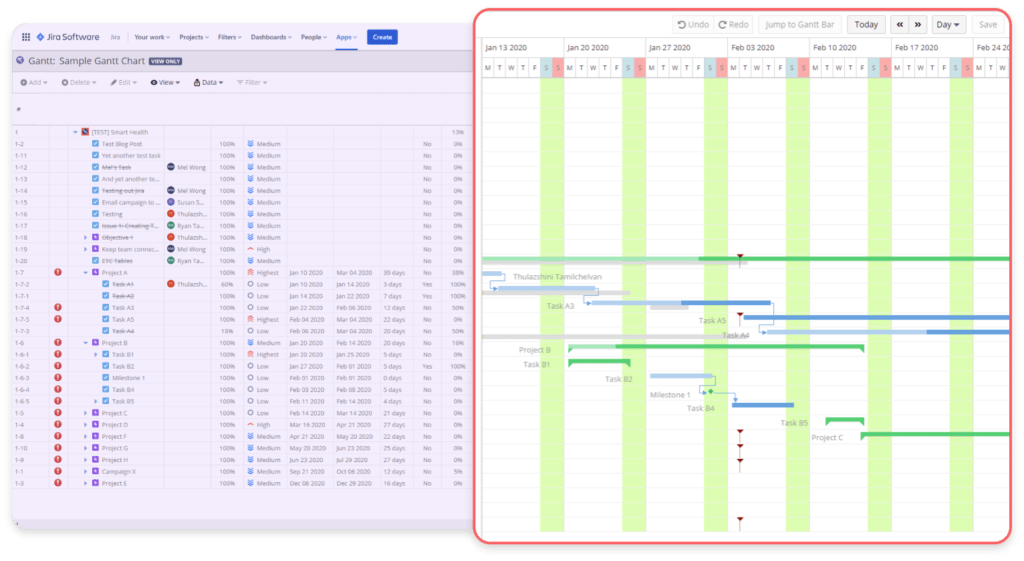
Task: Collapse the [TEST] Smart Health tree
Action: point(75,132)
